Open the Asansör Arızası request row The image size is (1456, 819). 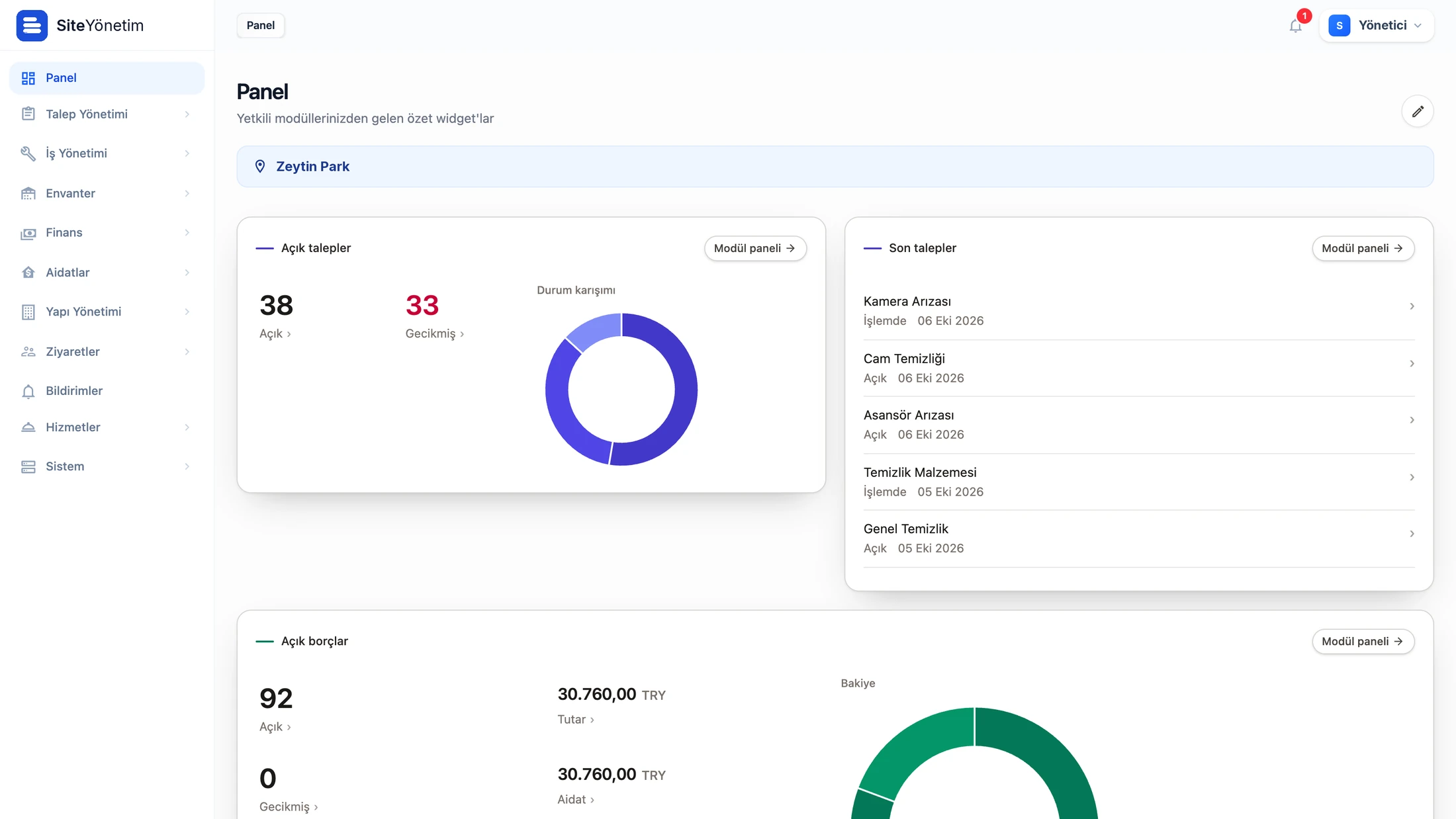pos(1139,425)
